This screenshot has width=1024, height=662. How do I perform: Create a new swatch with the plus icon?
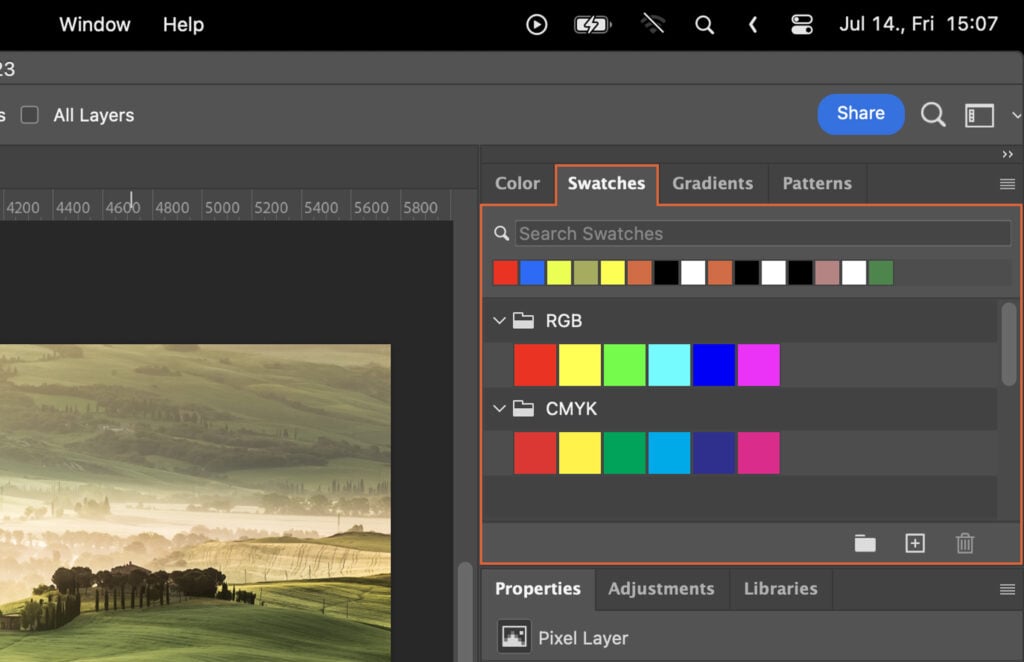(914, 543)
